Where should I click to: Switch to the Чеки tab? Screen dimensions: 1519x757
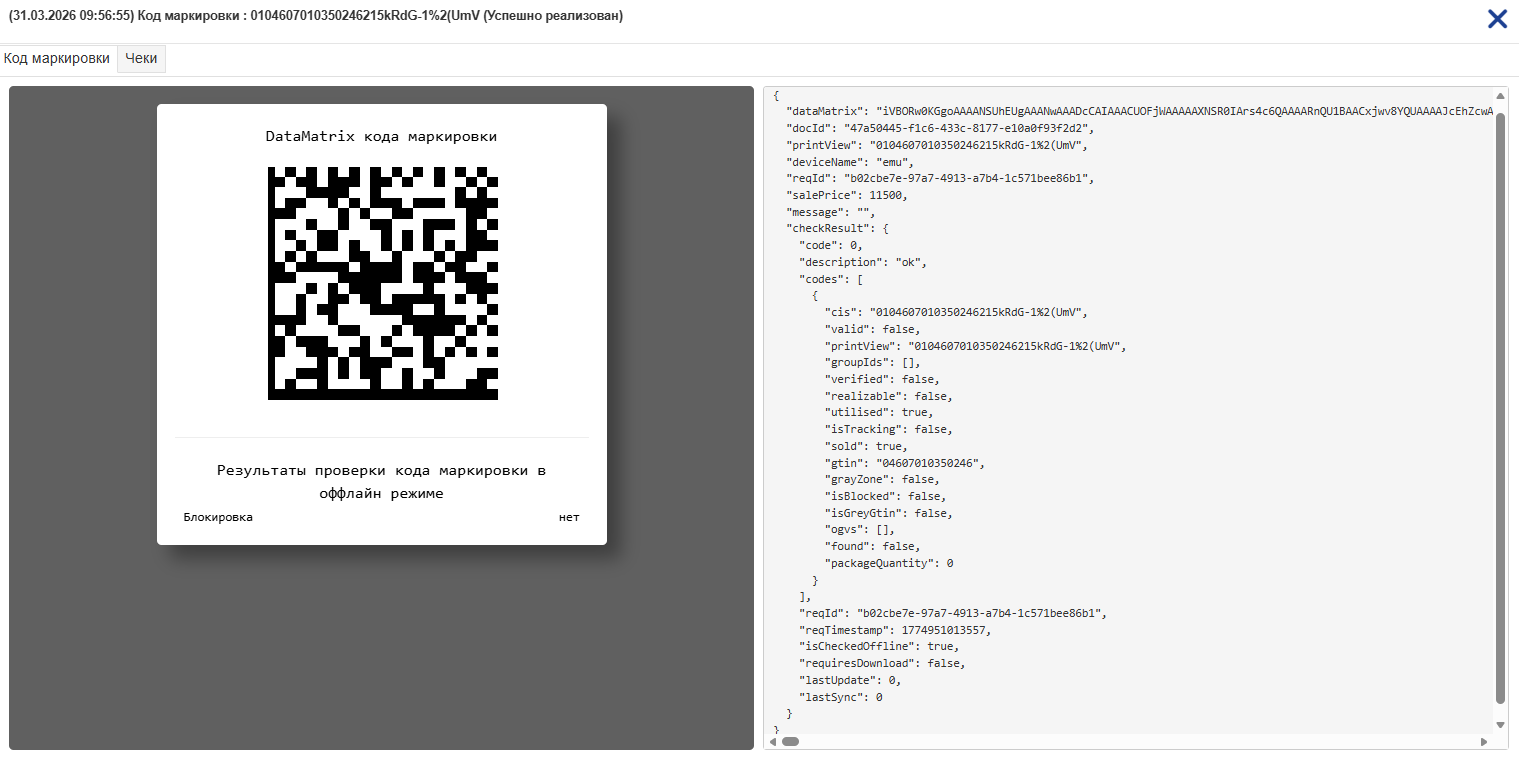[141, 59]
